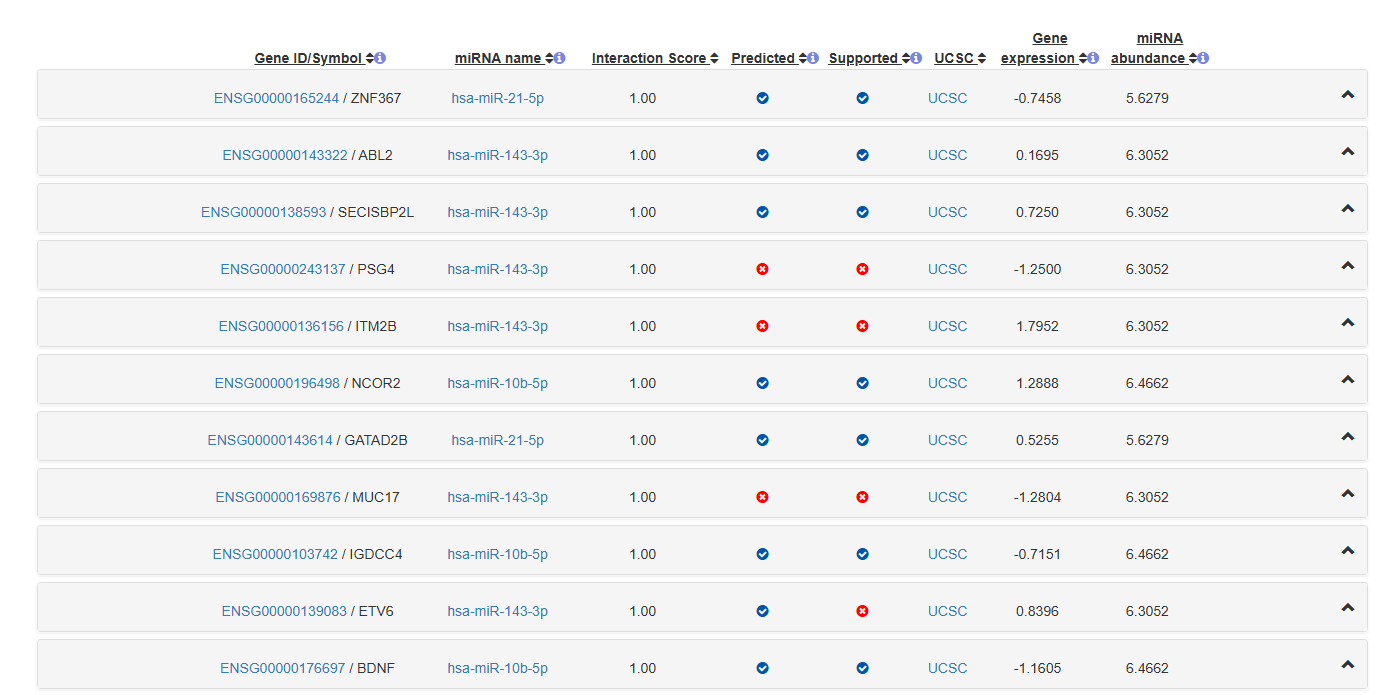Open hsa-miR-21-5p link in GATAD2B row

point(497,440)
